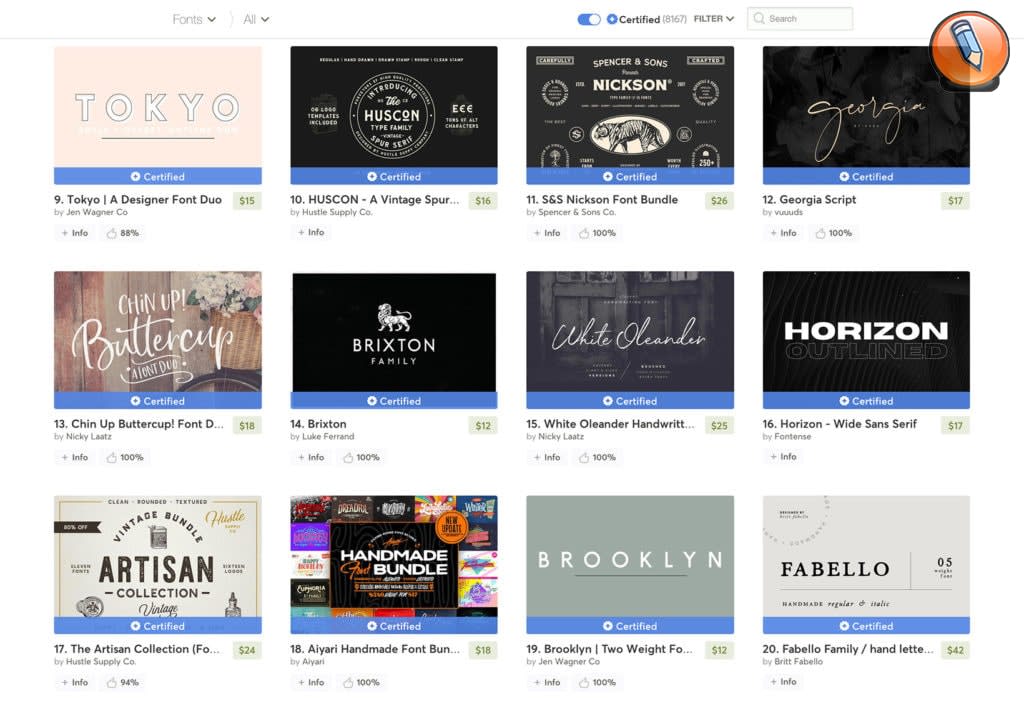
Task: Click the Search input field
Action: tap(799, 18)
